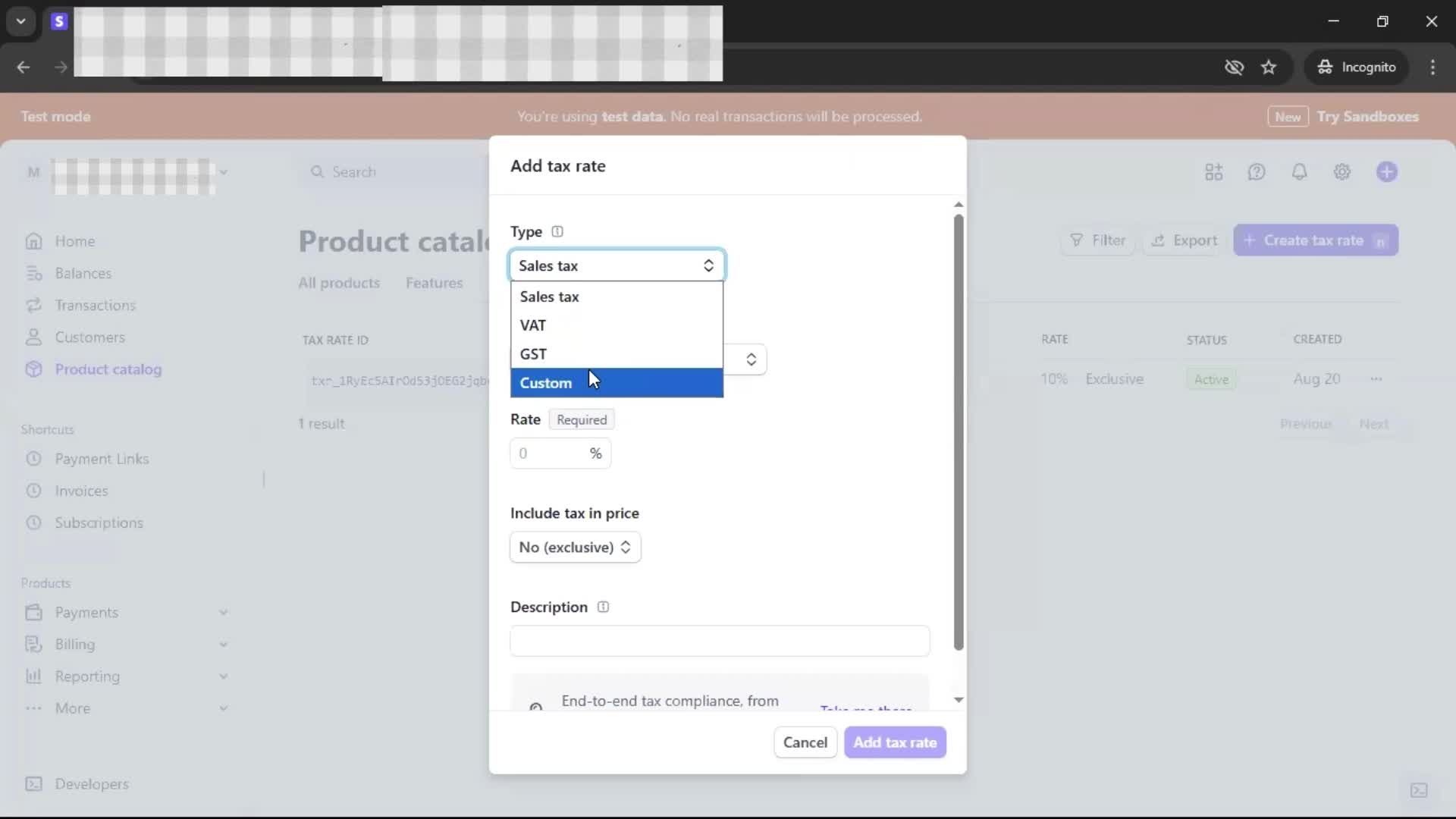Open Product catalog in the sidebar
Screen dimensions: 1456x819
click(108, 369)
